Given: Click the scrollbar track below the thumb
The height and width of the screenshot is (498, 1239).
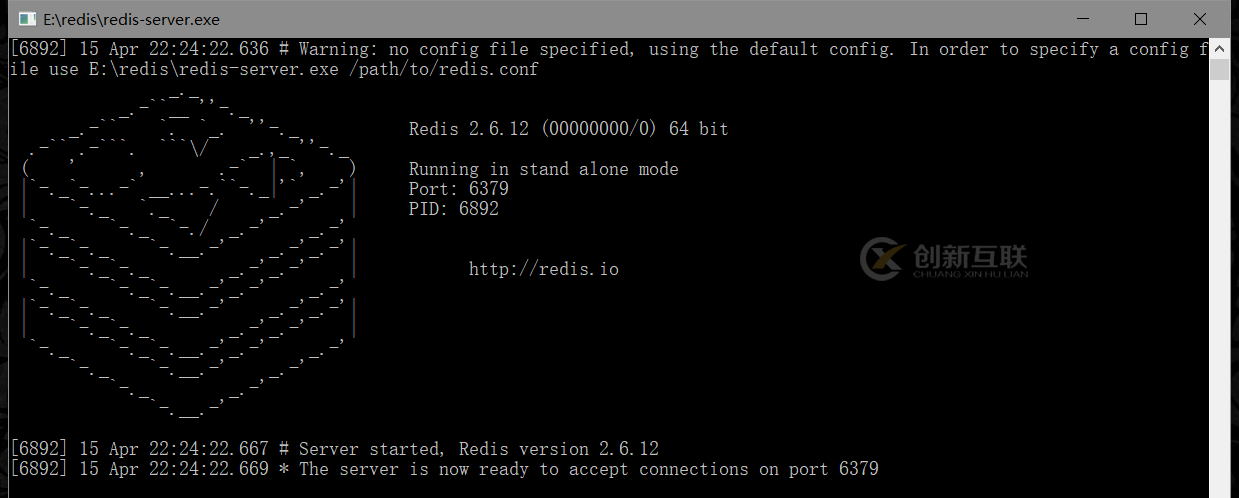Looking at the screenshot, I should [x=1219, y=300].
